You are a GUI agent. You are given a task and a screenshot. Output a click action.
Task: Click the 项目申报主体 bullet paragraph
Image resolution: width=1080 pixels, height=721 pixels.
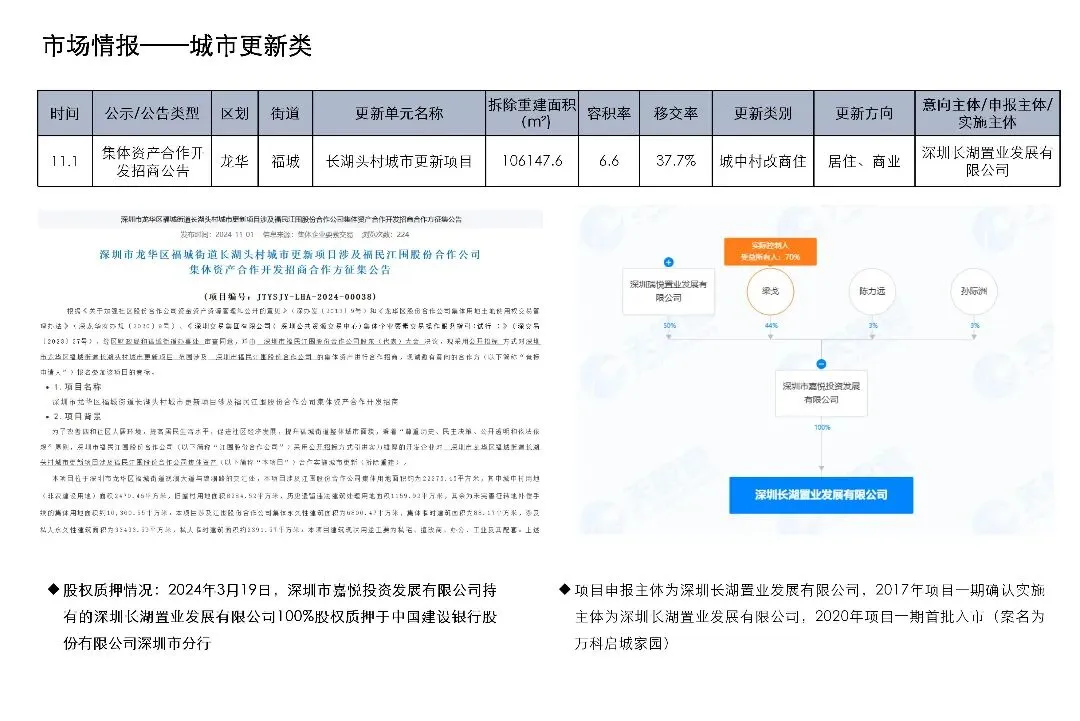[802, 616]
